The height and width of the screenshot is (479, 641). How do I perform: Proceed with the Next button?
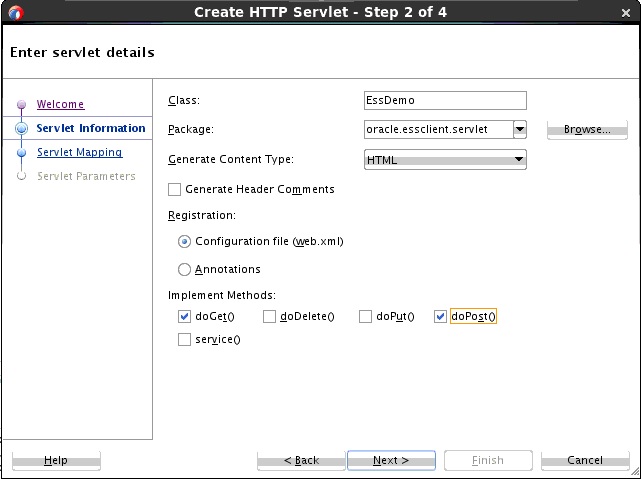coord(391,461)
